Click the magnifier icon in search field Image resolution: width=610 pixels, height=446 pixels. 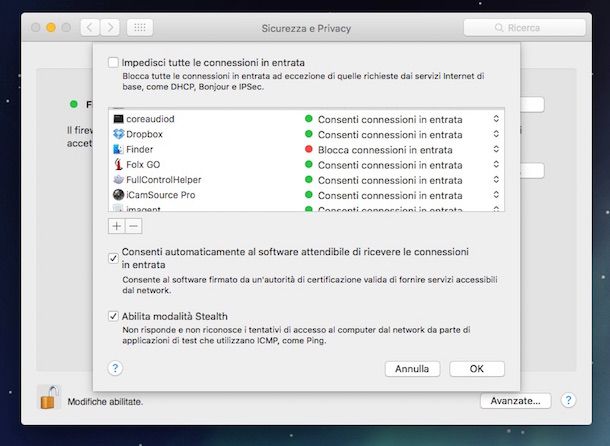tap(499, 28)
